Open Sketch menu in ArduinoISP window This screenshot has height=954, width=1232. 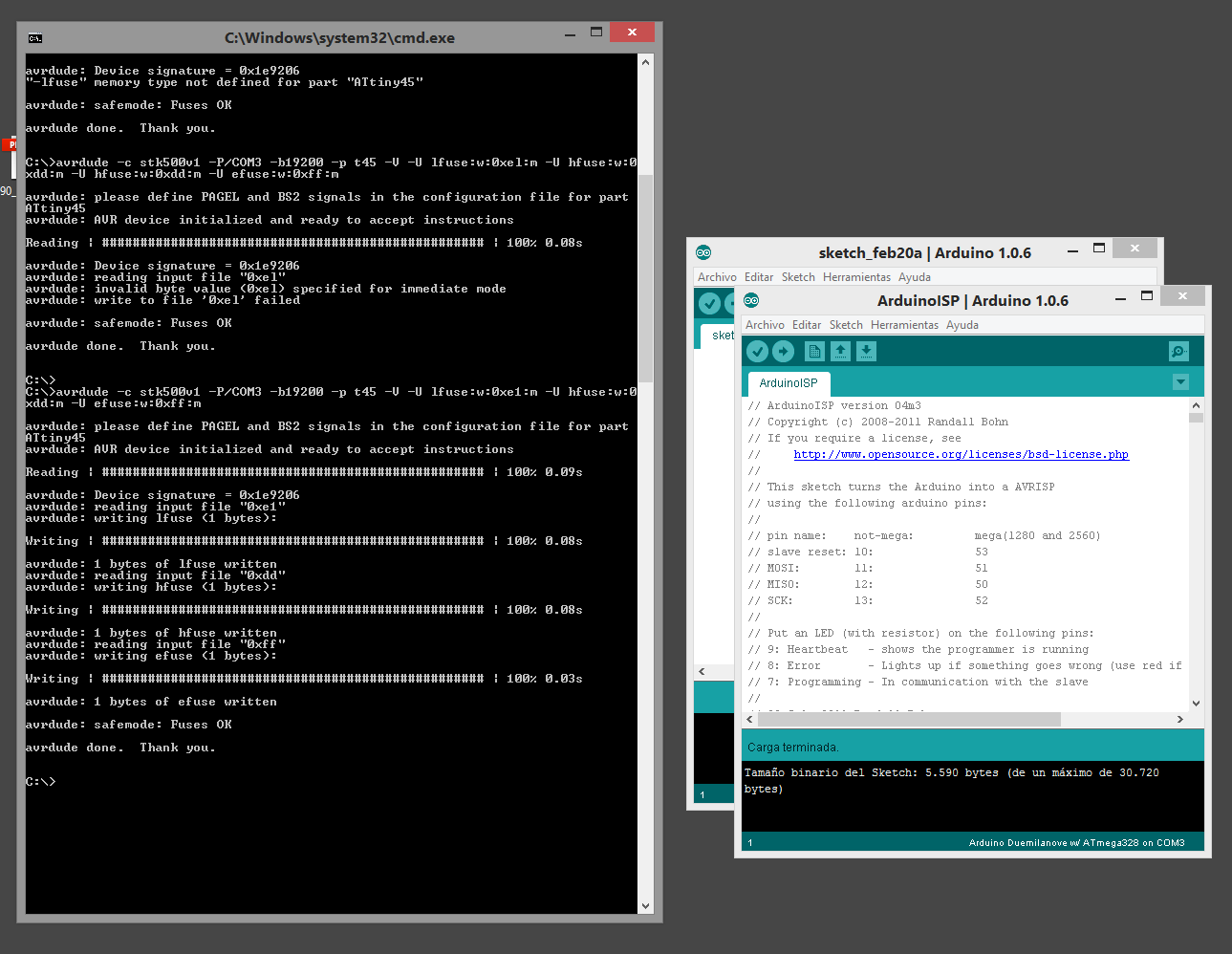point(846,325)
